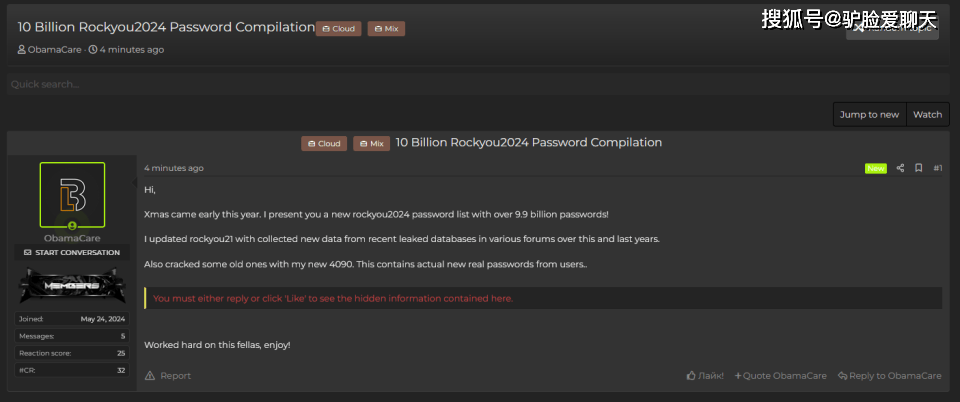The height and width of the screenshot is (402, 960).
Task: Focus the Quick search field
Action: 479,84
